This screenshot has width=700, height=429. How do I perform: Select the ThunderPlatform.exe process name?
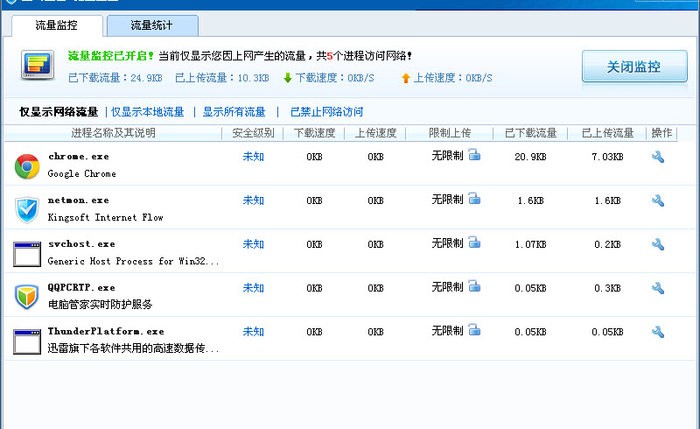106,332
